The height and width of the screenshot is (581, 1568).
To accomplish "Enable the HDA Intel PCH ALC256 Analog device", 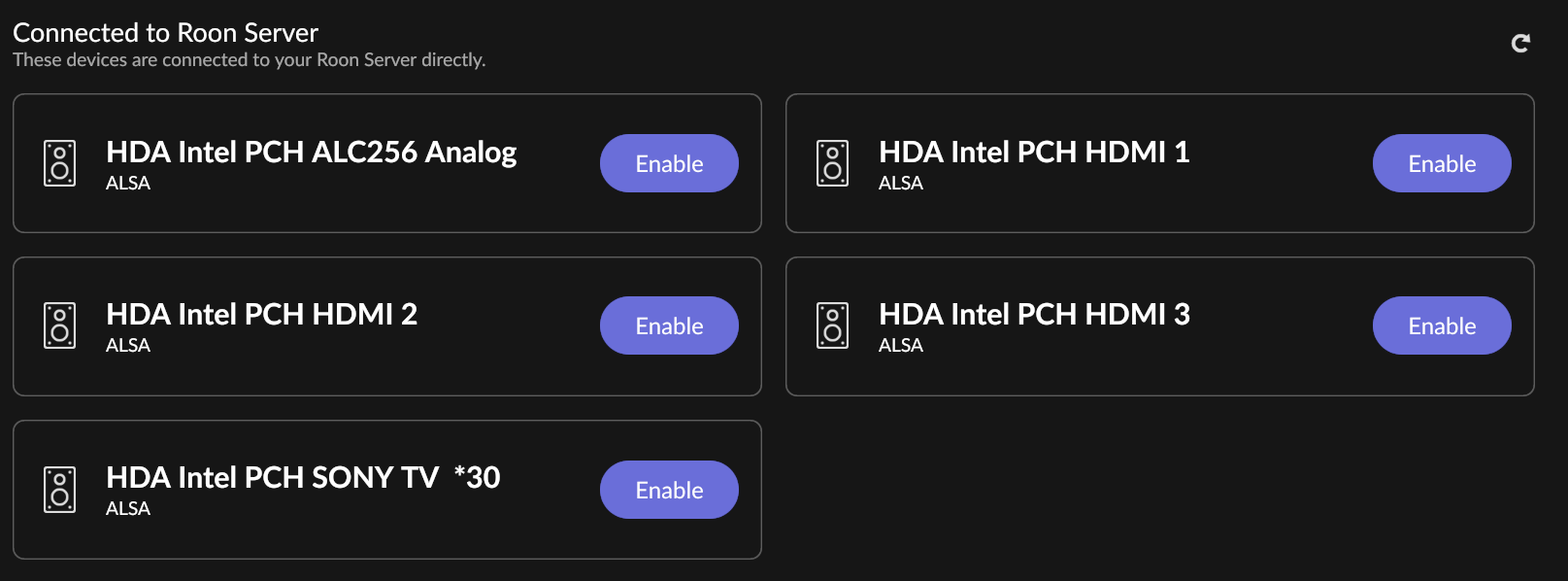I will 669,163.
